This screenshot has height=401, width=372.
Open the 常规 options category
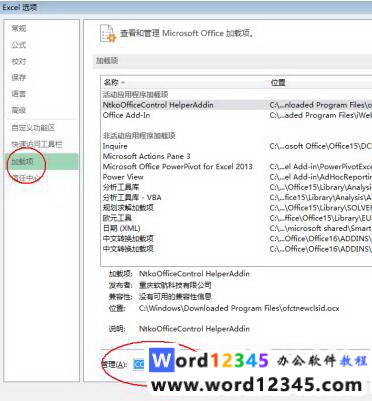19,29
